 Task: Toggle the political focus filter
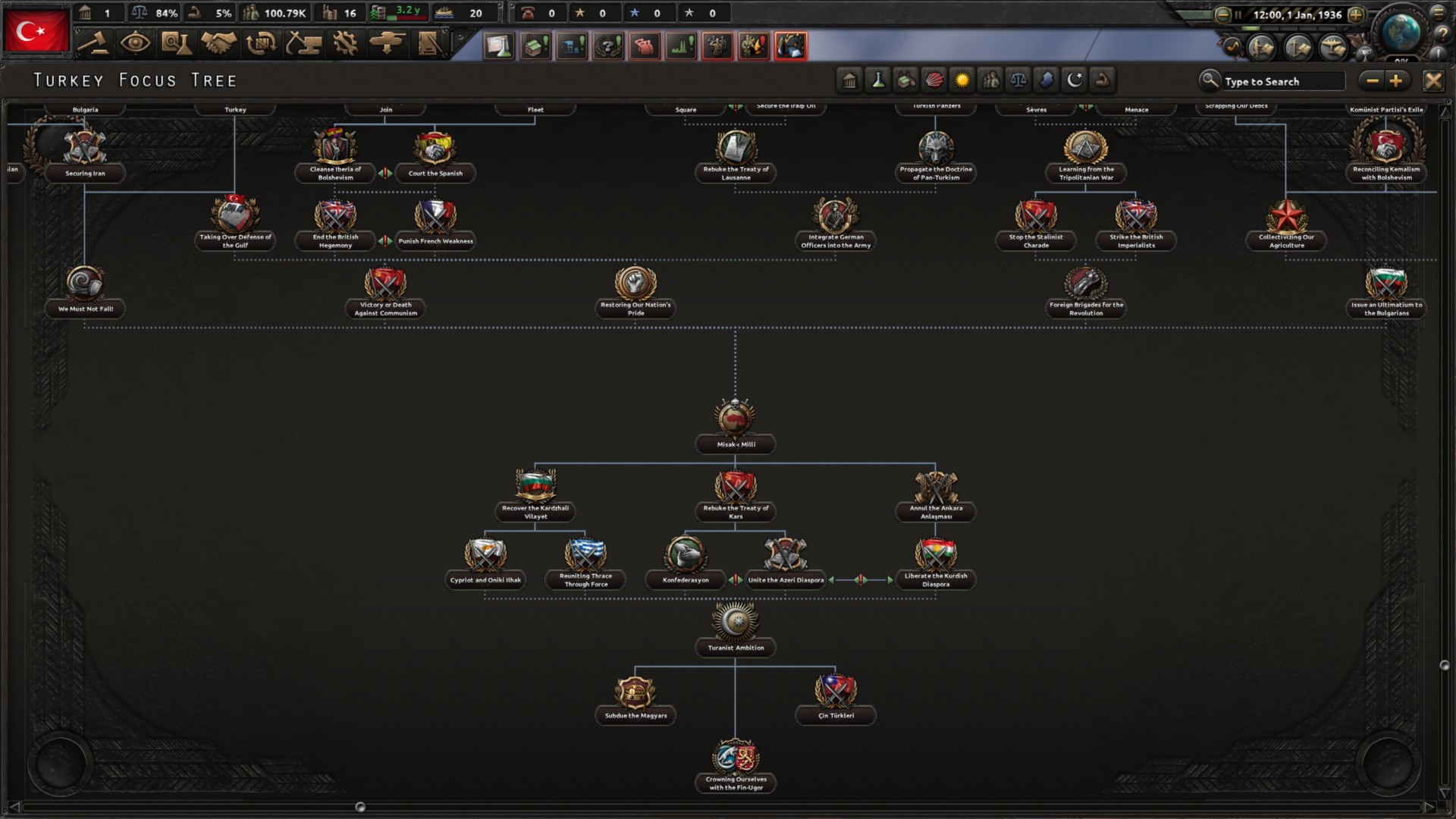[850, 80]
